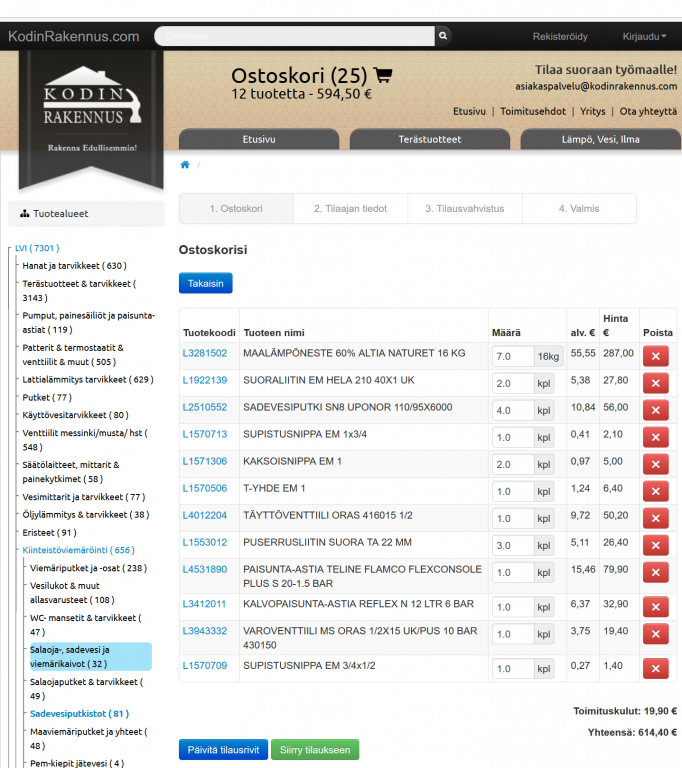Click Toimitusehdot header link
This screenshot has width=682, height=768.
(x=533, y=111)
